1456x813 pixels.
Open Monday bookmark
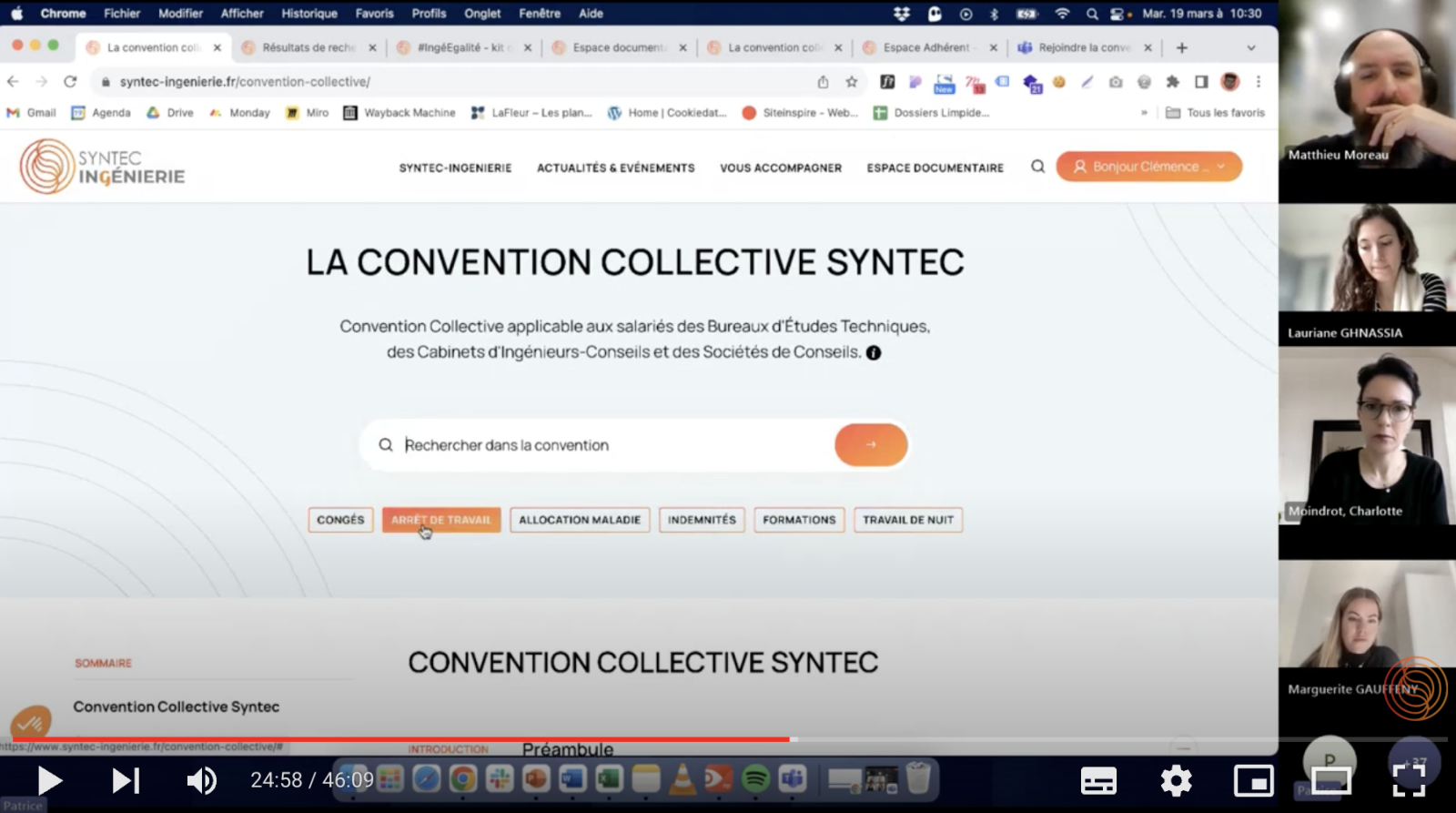(239, 113)
